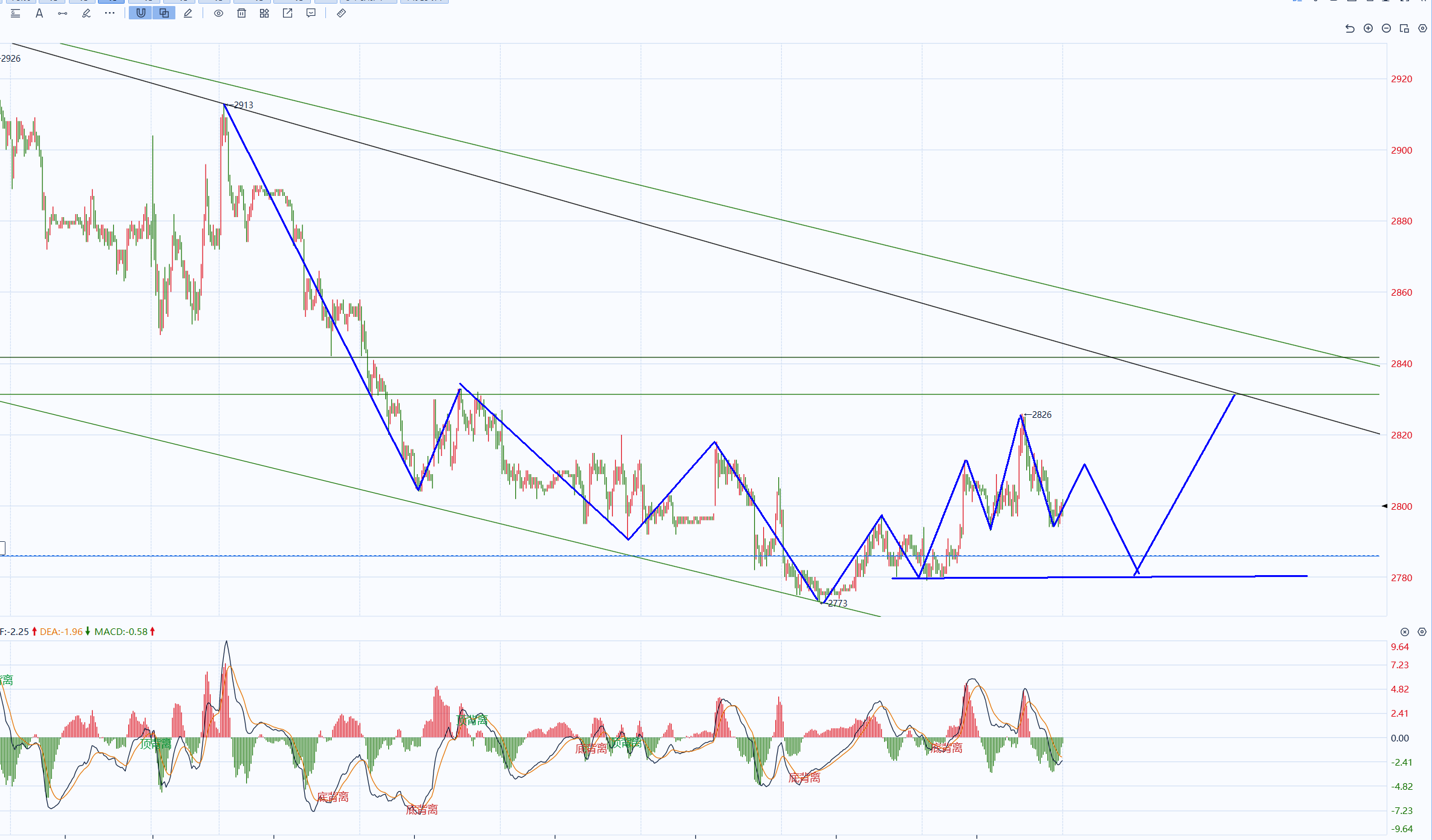This screenshot has height=840, width=1432.
Task: Toggle the magnet snap mode
Action: (141, 13)
